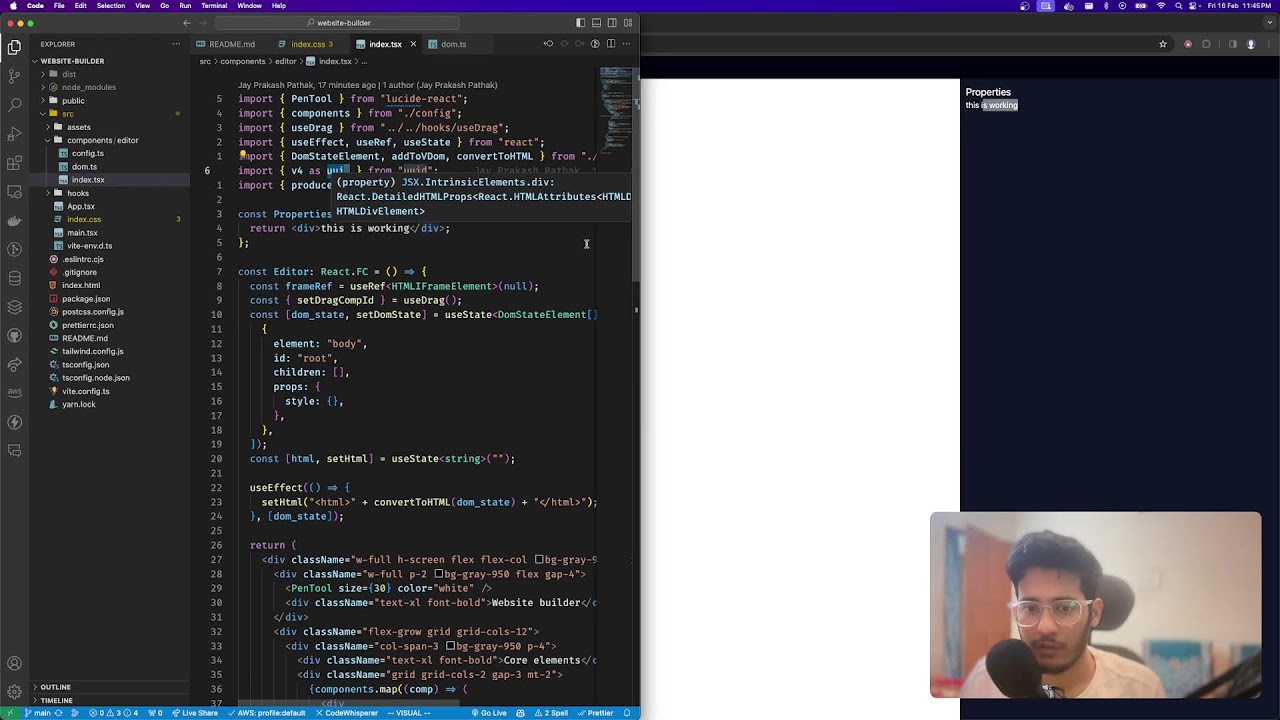This screenshot has width=1280, height=720.
Task: Toggle secondary side bar layout button
Action: (612, 22)
